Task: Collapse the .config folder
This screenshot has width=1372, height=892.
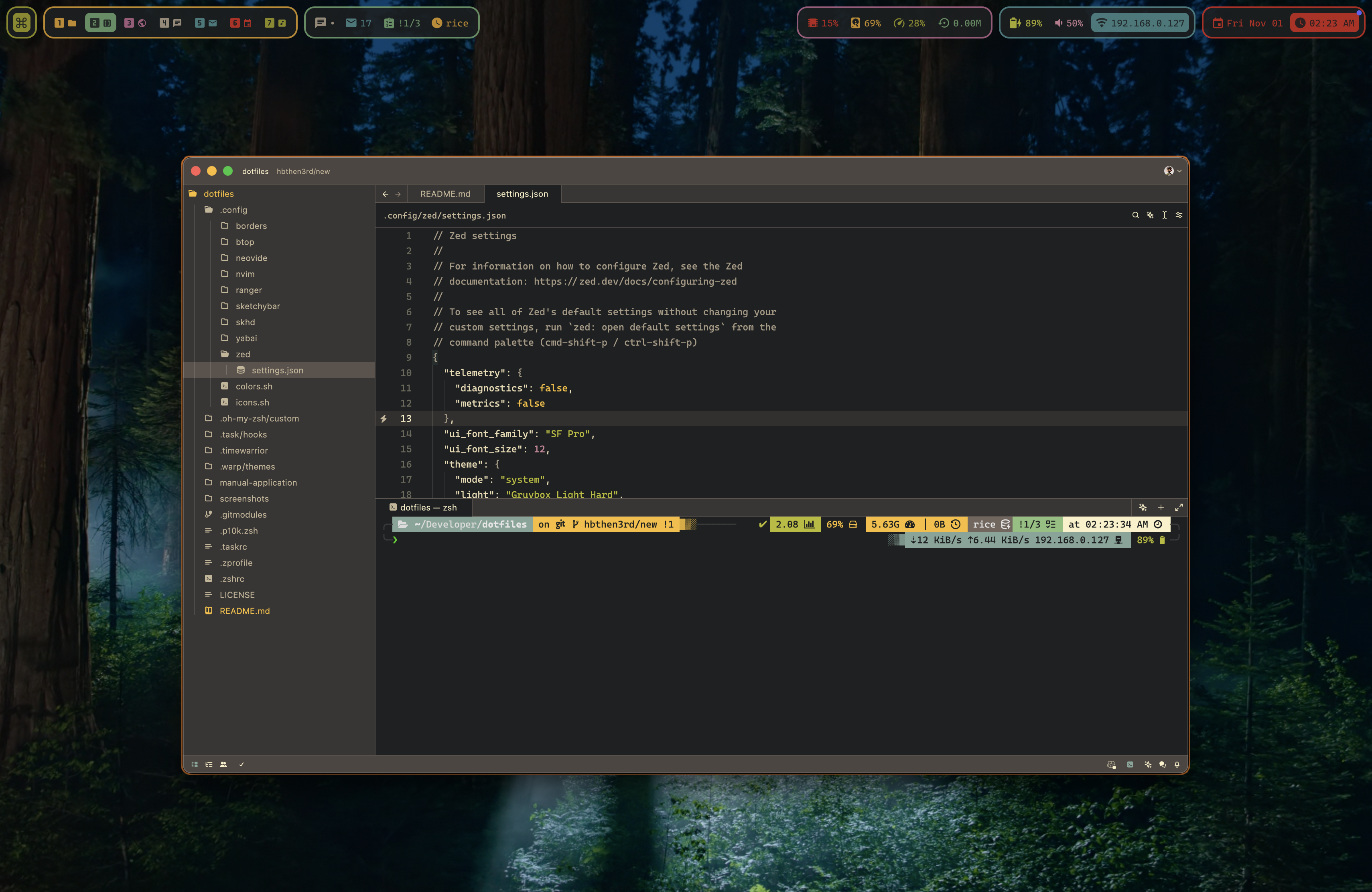Action: (x=279, y=210)
